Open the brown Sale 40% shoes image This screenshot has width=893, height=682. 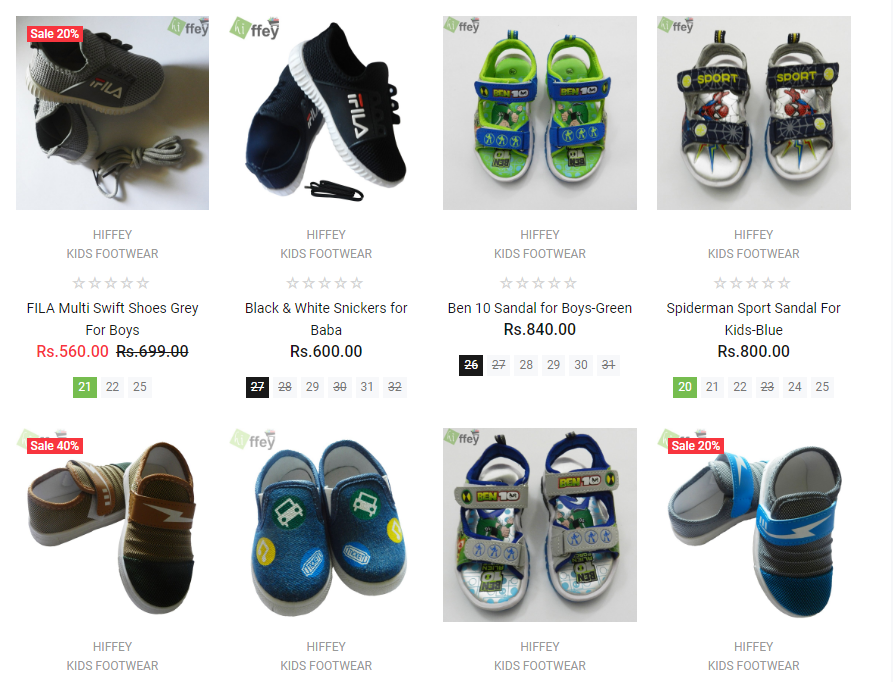(112, 525)
